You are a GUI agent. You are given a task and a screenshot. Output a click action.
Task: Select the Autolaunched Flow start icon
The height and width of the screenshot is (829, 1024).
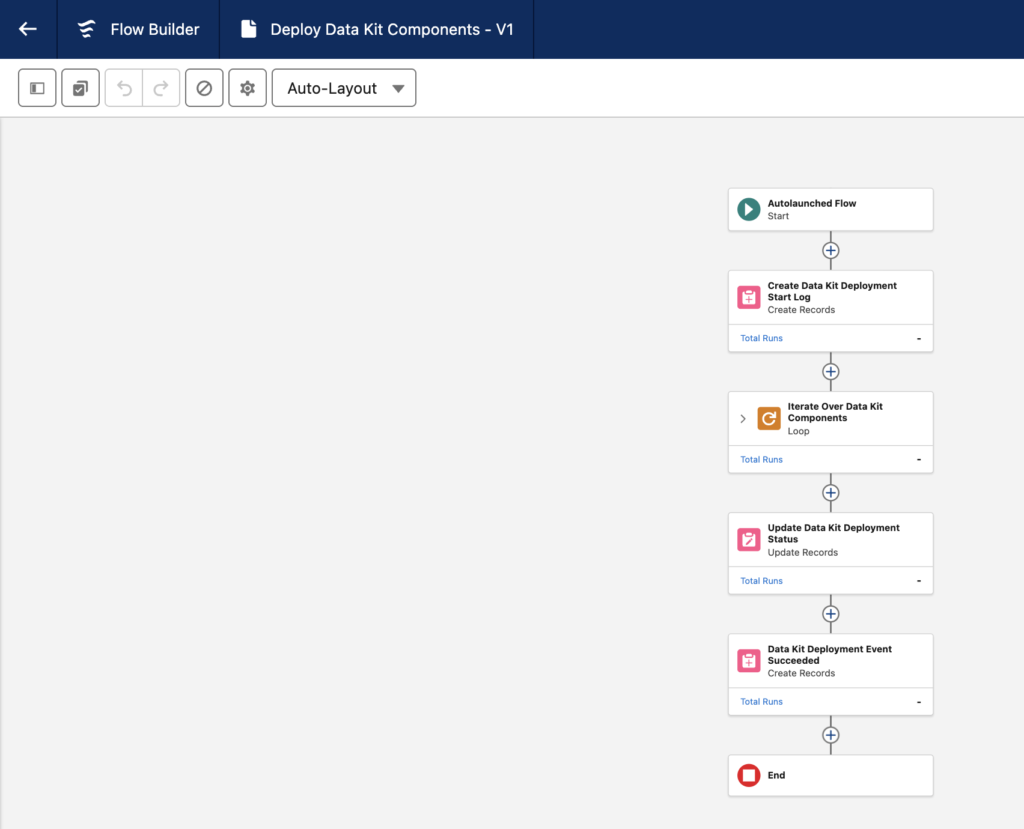pos(748,209)
